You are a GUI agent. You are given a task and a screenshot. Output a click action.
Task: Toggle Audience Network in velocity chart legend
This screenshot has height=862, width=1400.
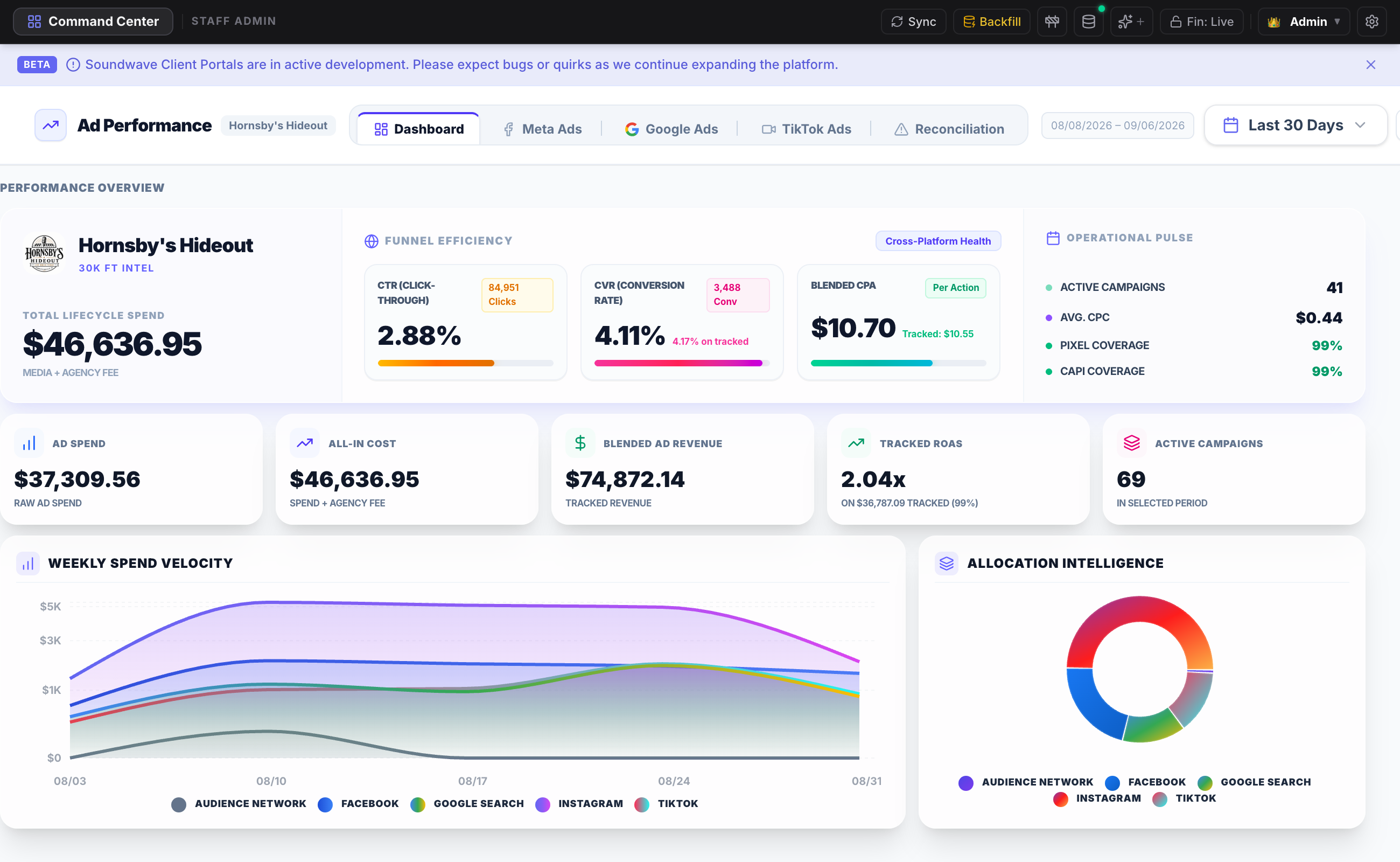point(239,804)
